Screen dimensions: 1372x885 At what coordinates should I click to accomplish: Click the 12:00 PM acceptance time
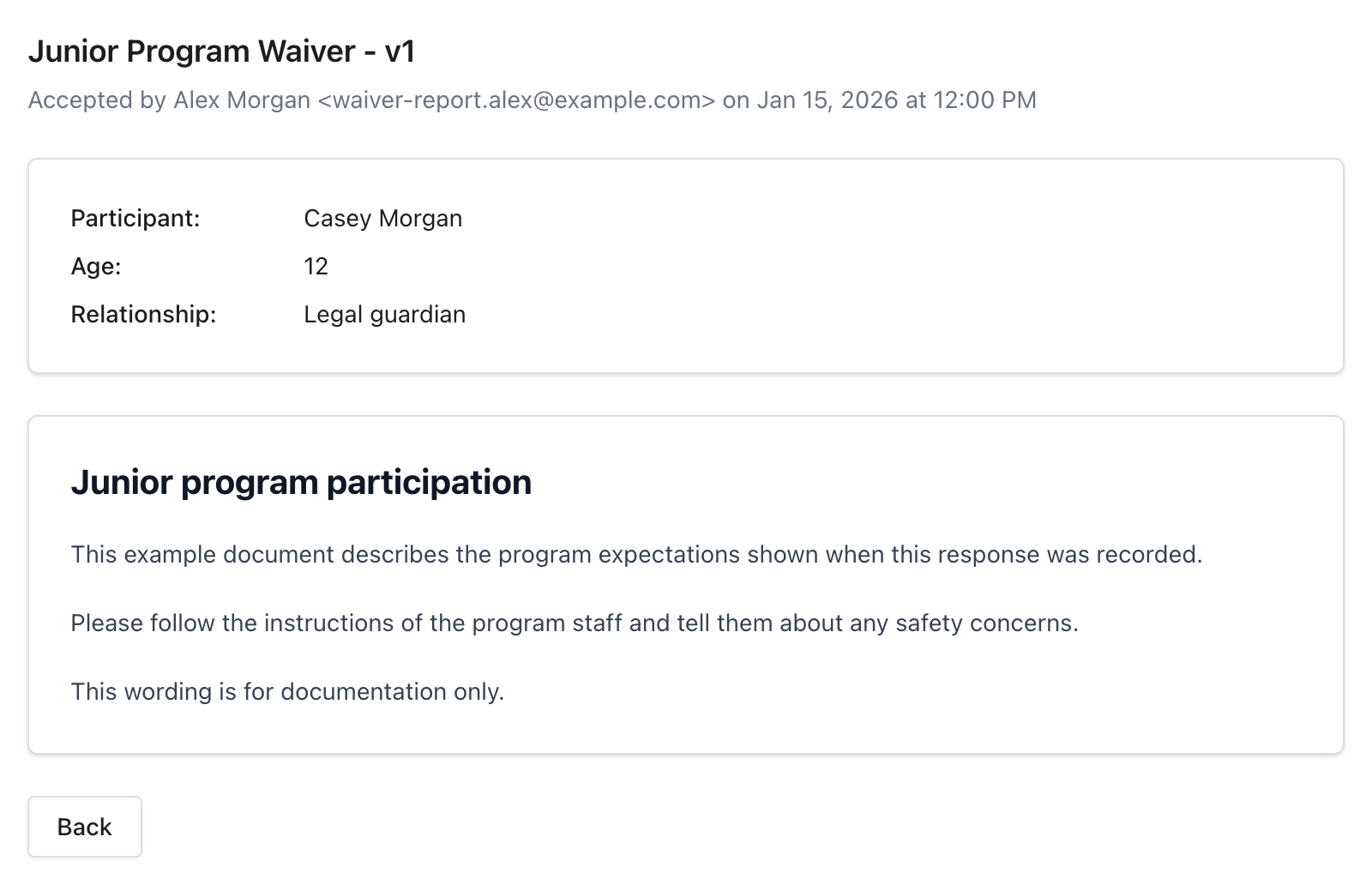985,100
